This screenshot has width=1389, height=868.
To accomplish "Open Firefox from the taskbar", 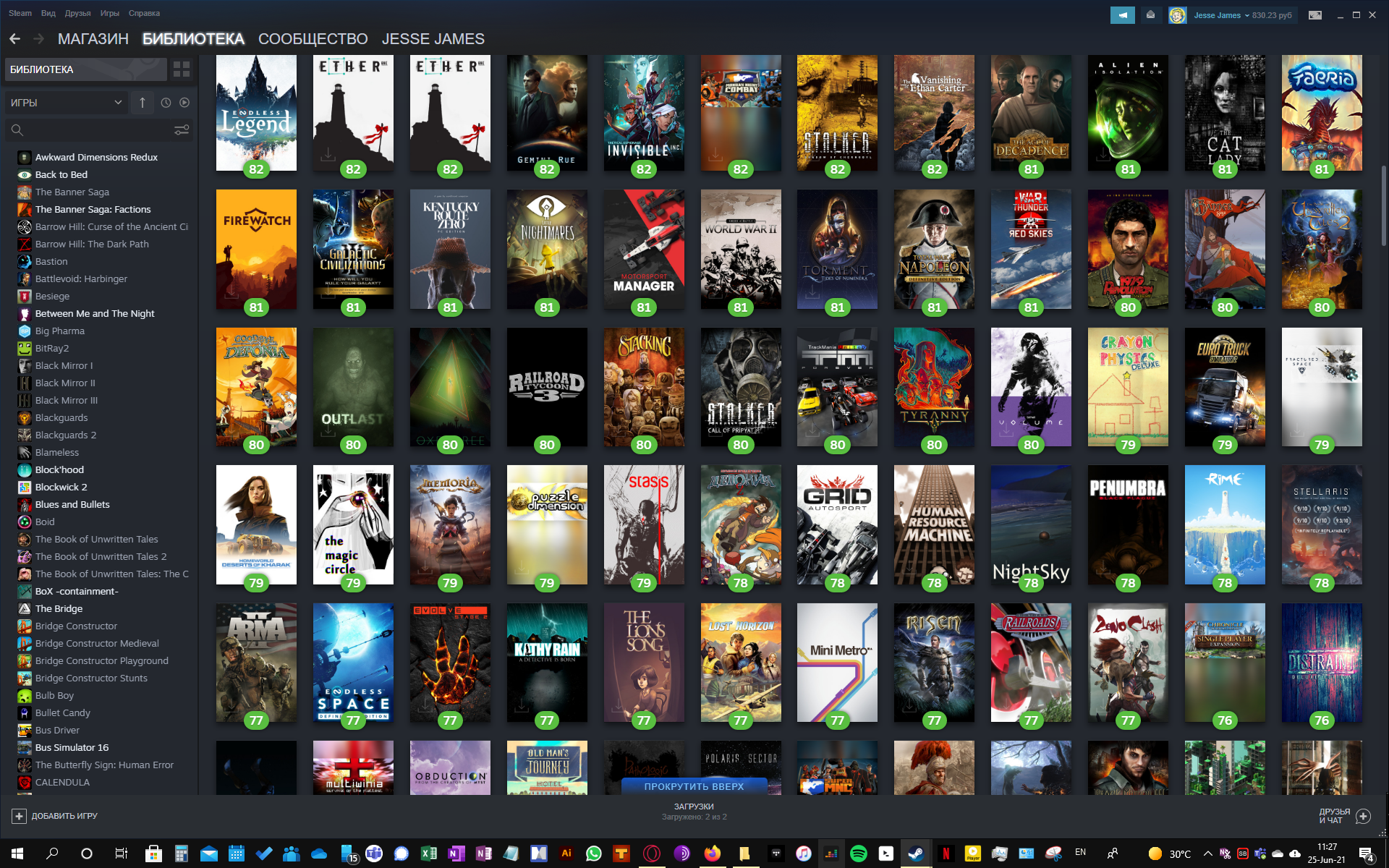I will (x=713, y=854).
